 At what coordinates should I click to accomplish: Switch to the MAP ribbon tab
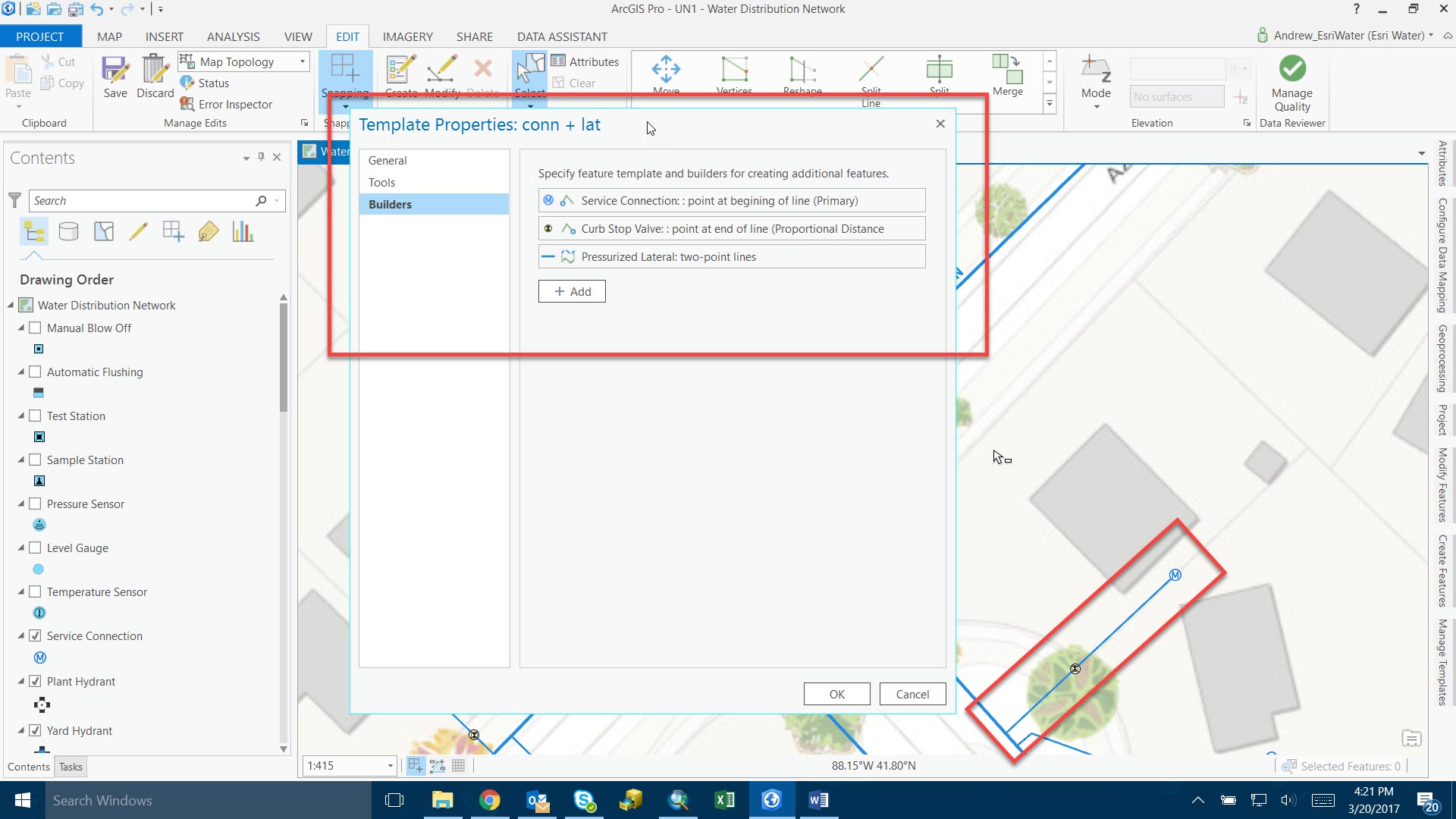[109, 36]
